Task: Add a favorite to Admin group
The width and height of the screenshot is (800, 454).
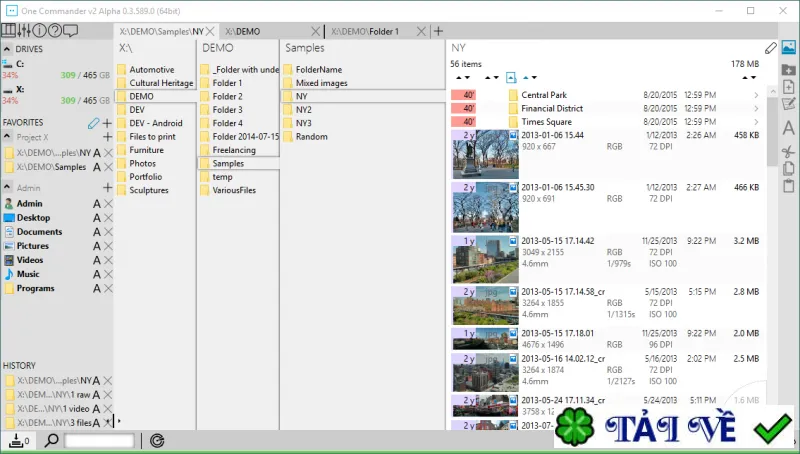Action: tap(107, 188)
